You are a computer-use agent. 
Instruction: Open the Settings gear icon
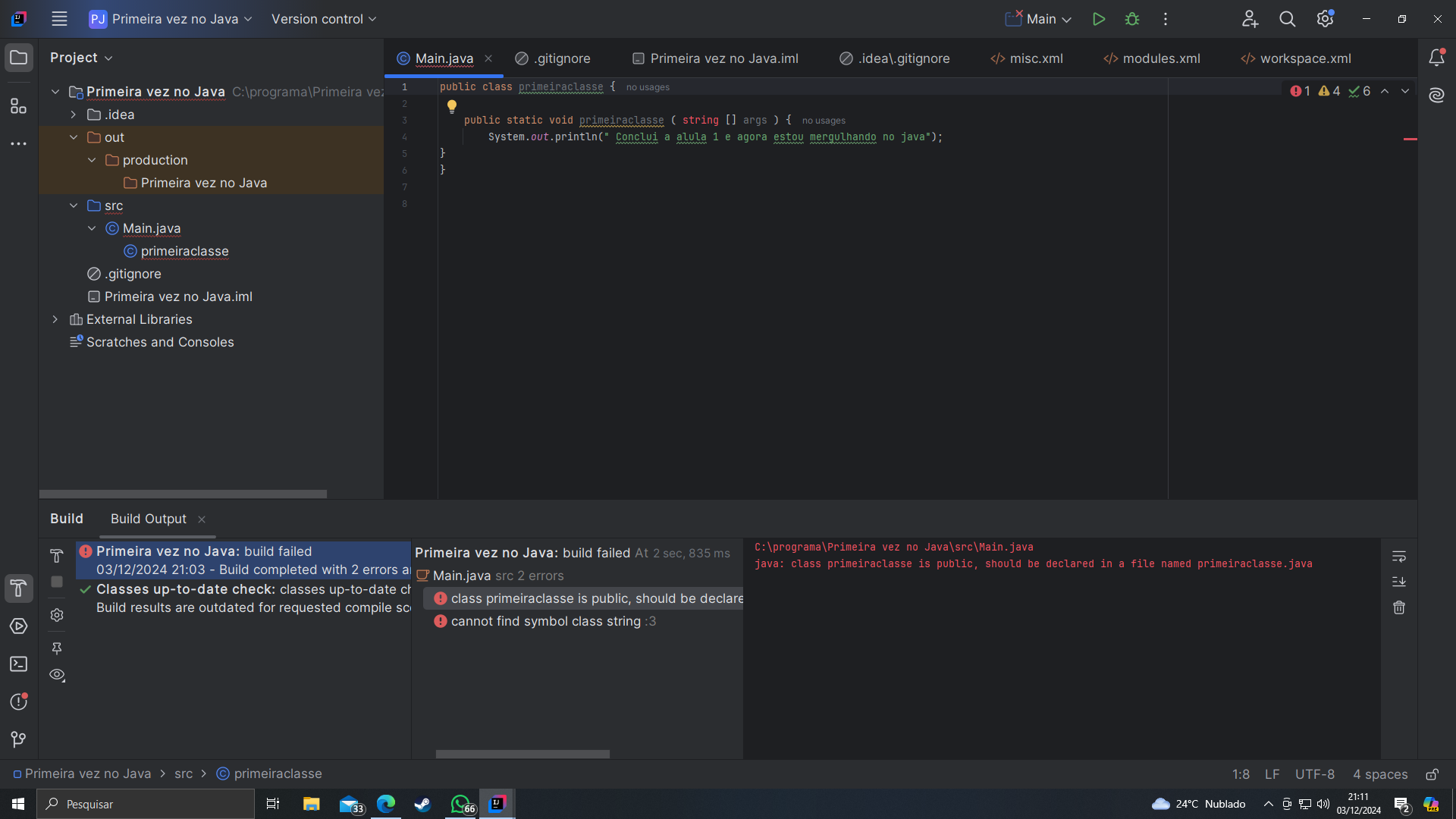pos(1325,19)
